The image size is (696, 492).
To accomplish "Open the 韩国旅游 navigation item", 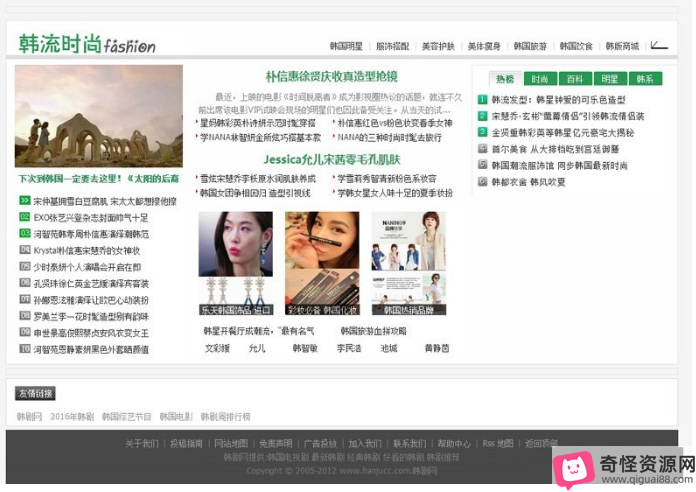I will (530, 46).
